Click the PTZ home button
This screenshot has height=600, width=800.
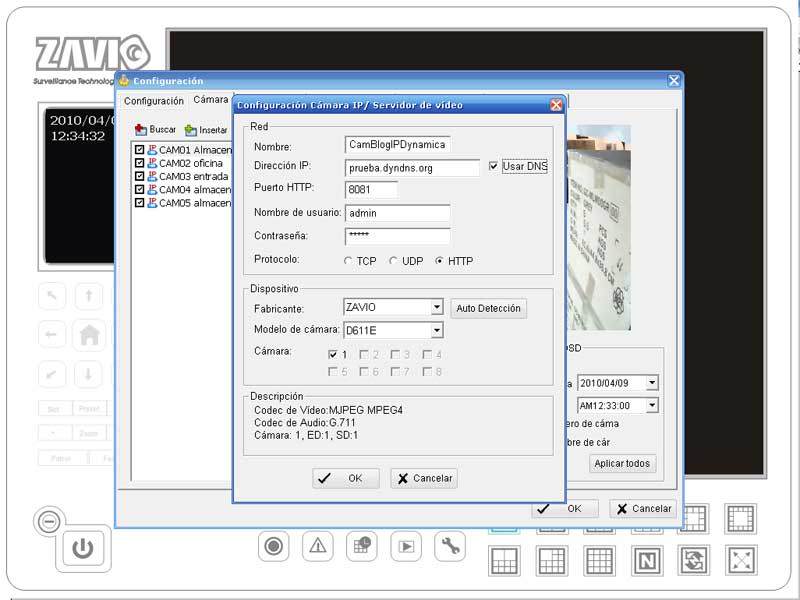(x=90, y=335)
